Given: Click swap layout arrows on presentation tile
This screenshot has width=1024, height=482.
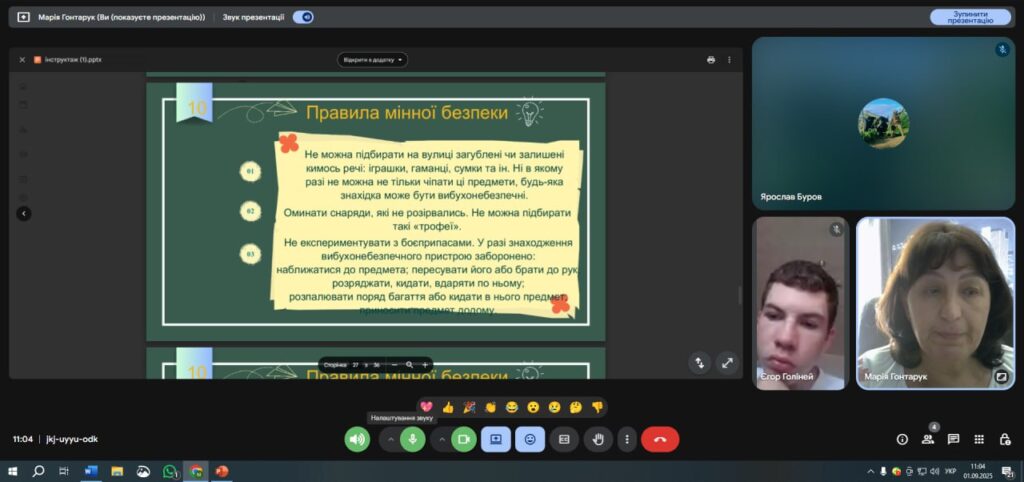Looking at the screenshot, I should [x=699, y=362].
